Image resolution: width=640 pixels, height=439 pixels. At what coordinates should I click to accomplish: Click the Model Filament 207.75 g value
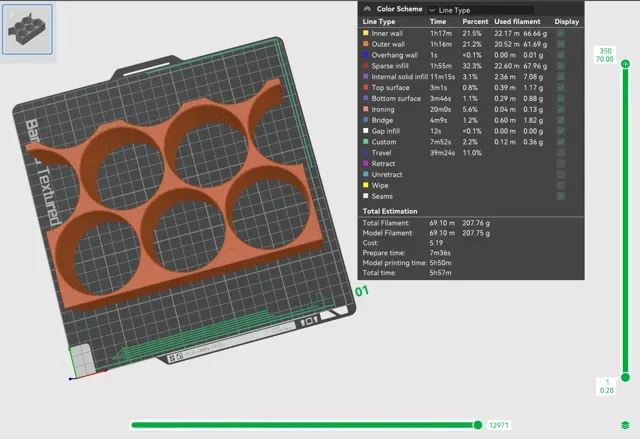(x=476, y=233)
